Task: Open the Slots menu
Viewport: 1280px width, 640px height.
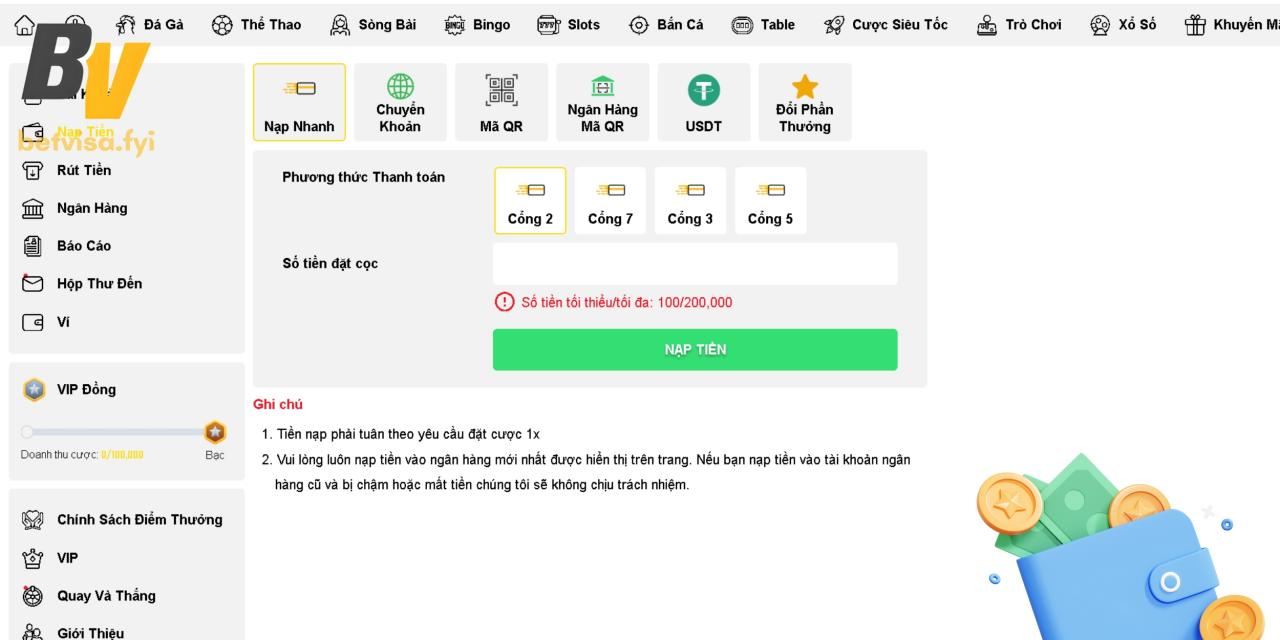Action: [569, 25]
